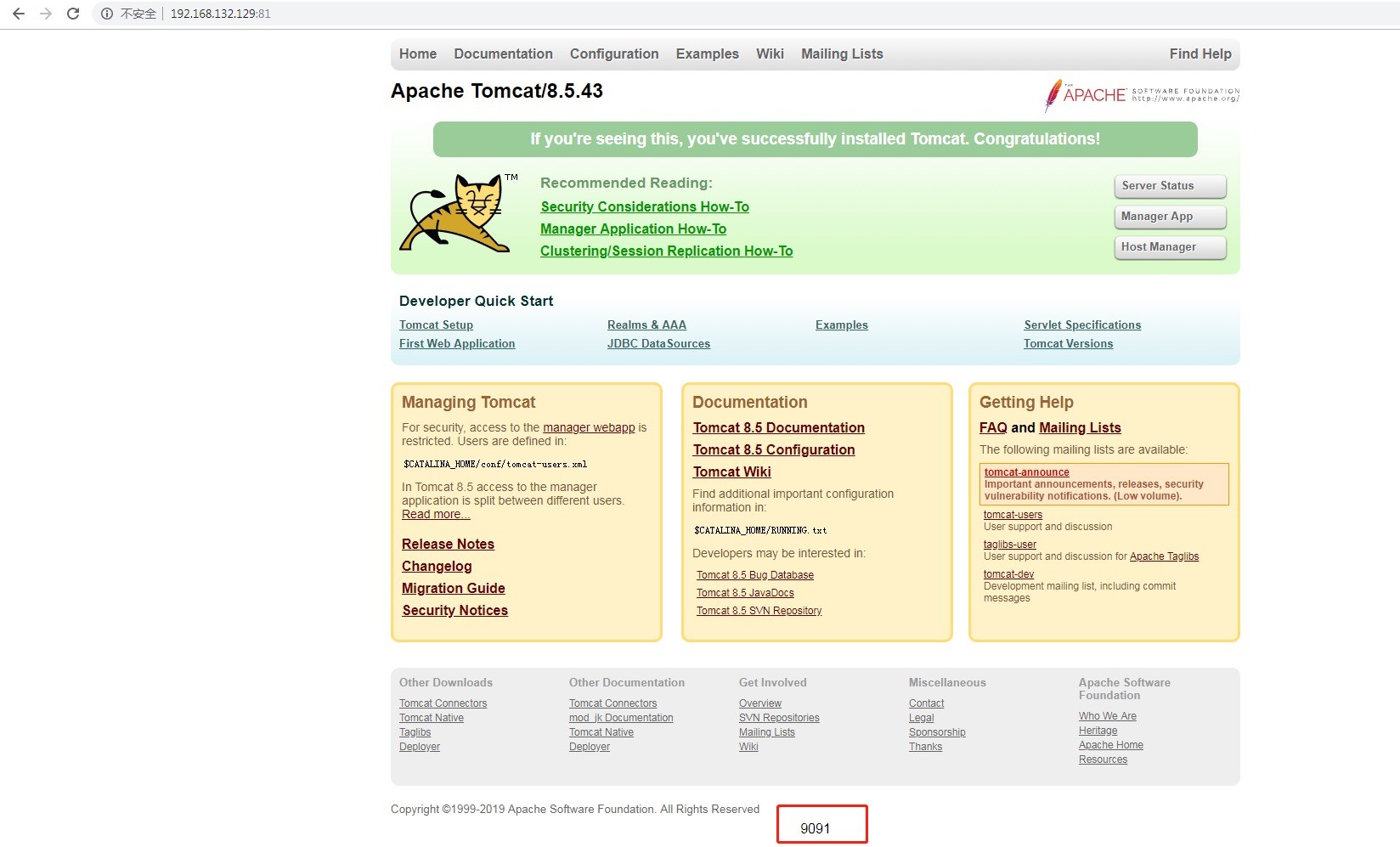Image resolution: width=1400 pixels, height=847 pixels.
Task: Open the Resources link
Action: 1103,759
